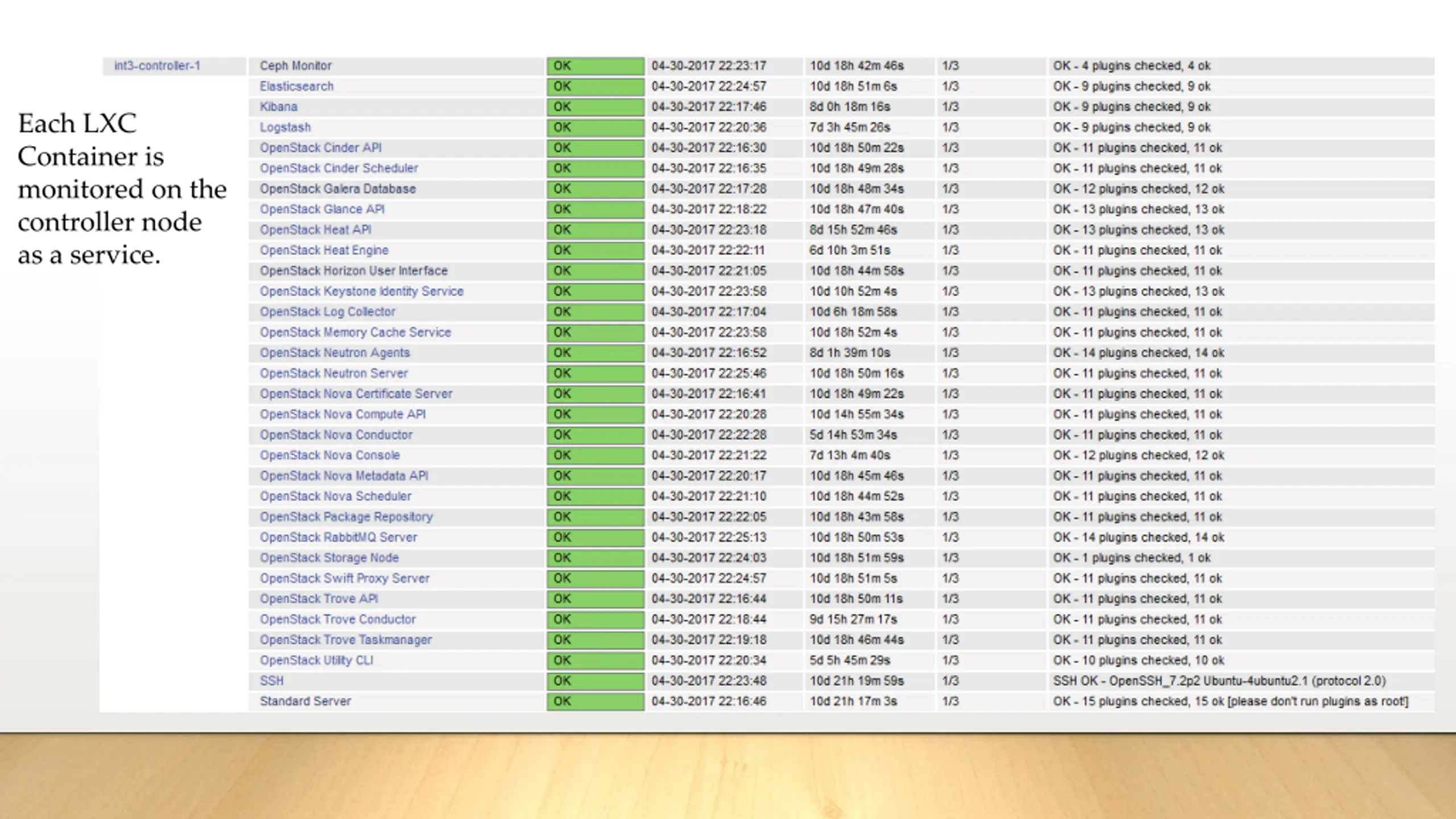
Task: Click the green OK status for Kibana
Action: (595, 107)
